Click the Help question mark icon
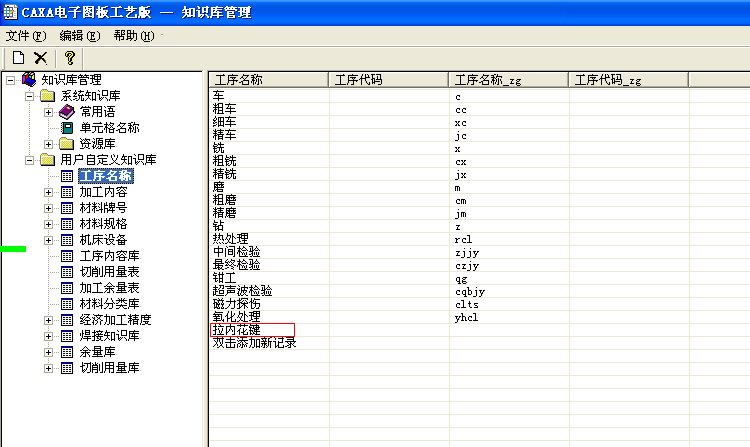 click(x=70, y=58)
